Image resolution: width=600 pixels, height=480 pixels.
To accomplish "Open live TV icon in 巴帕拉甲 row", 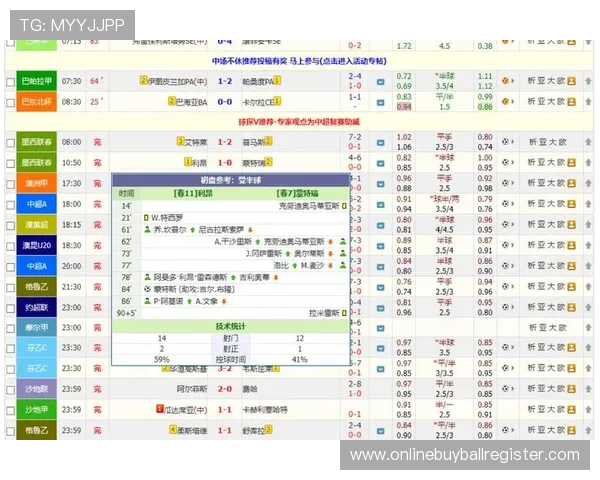I will coord(380,82).
